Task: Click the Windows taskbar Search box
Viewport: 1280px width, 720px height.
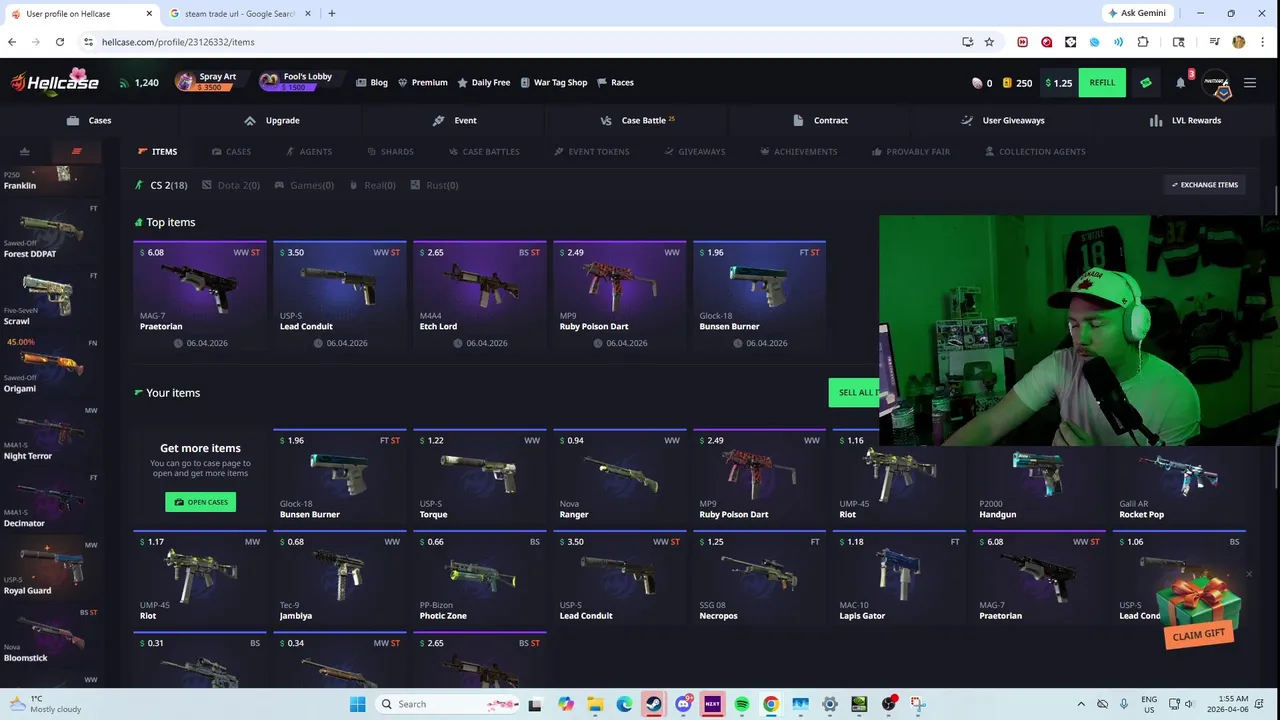Action: click(x=448, y=704)
